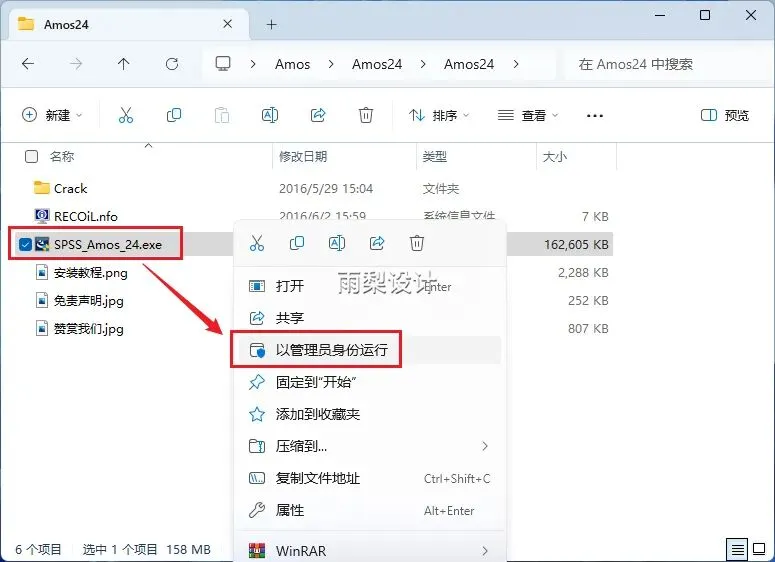775x562 pixels.
Task: Click the middle Amos24 breadcrumb
Action: pyautogui.click(x=377, y=64)
